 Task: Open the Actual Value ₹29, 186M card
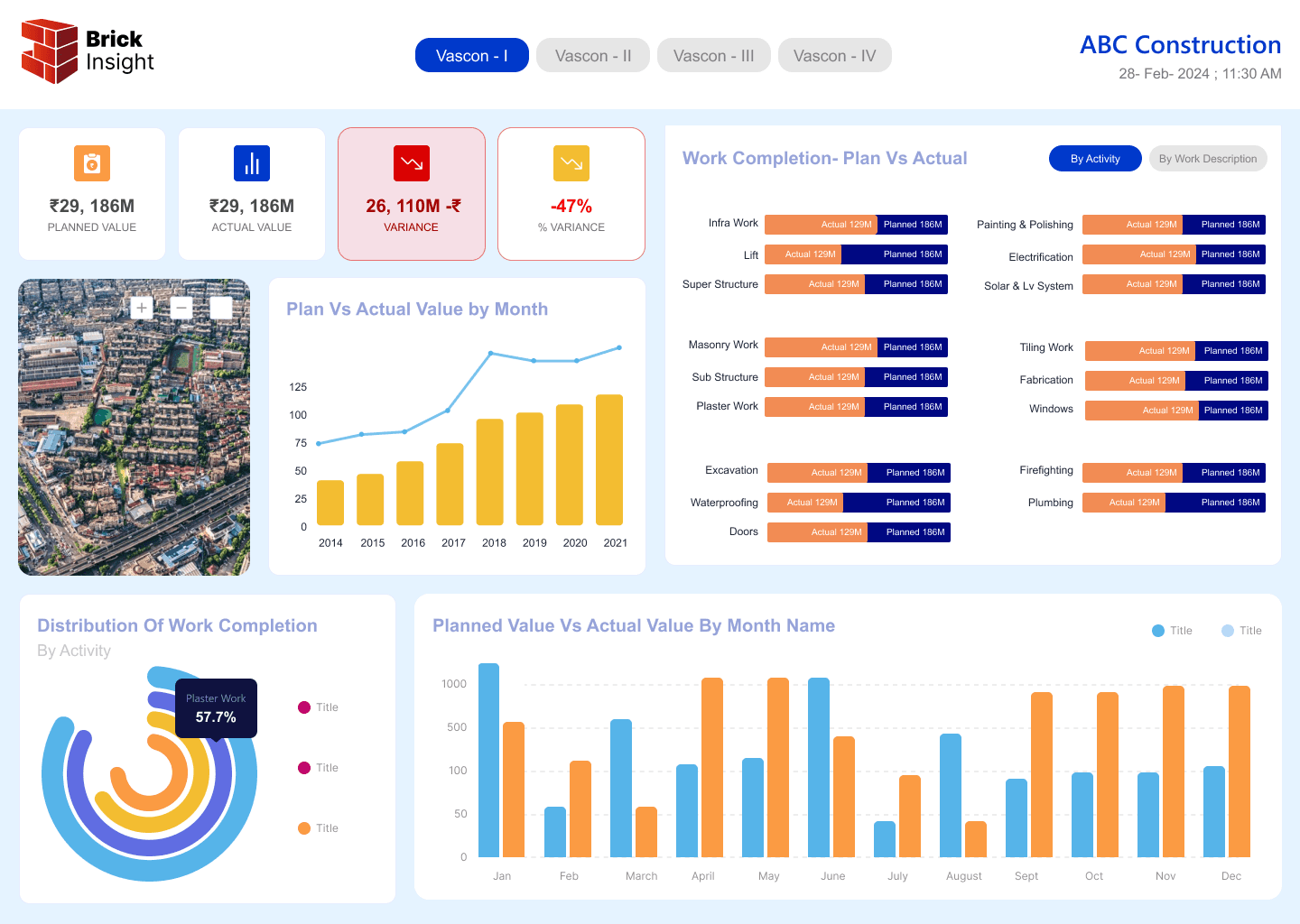[252, 194]
